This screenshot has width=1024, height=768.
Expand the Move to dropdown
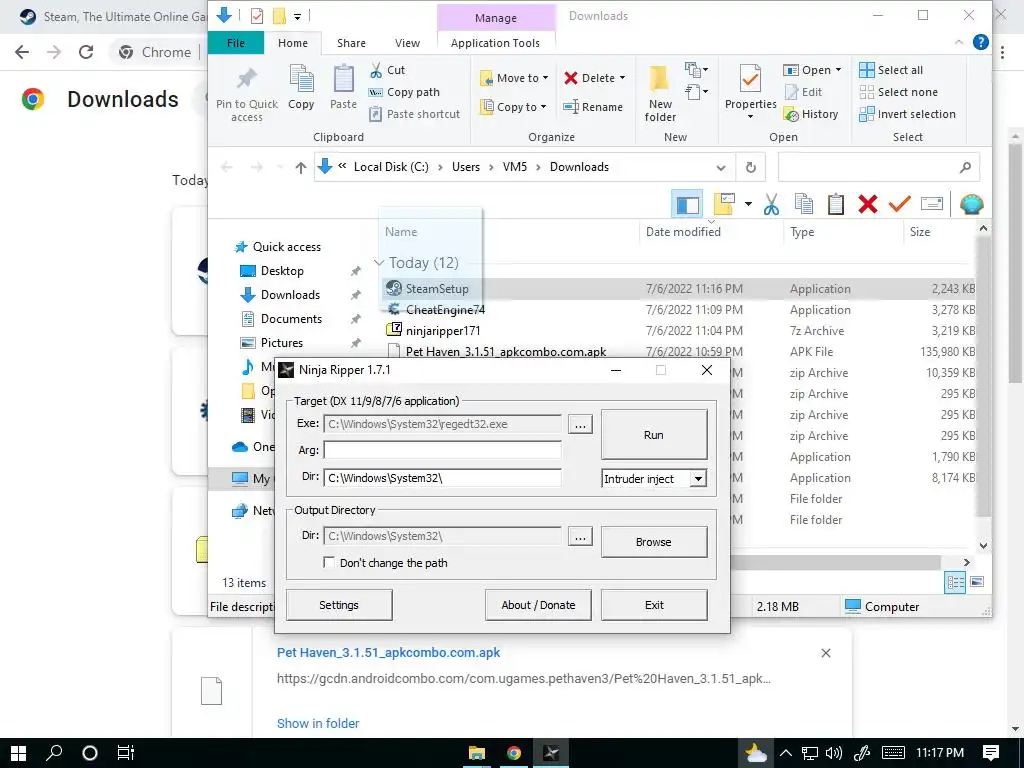coord(545,78)
